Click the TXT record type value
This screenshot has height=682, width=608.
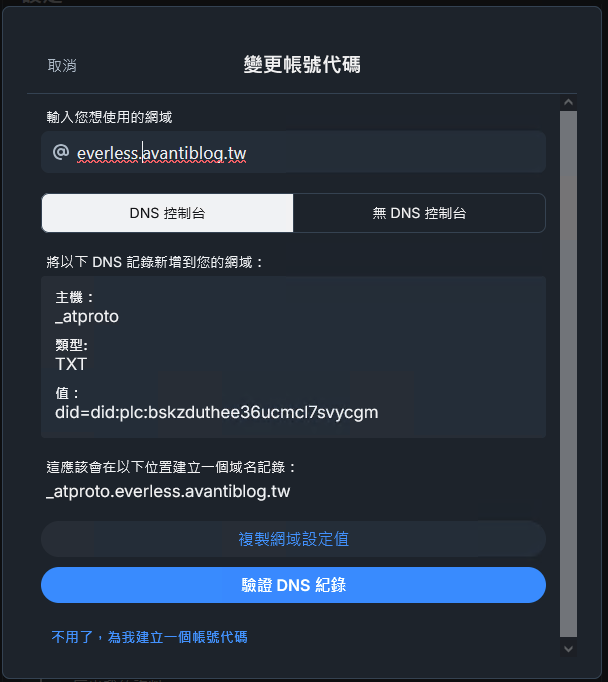71,364
